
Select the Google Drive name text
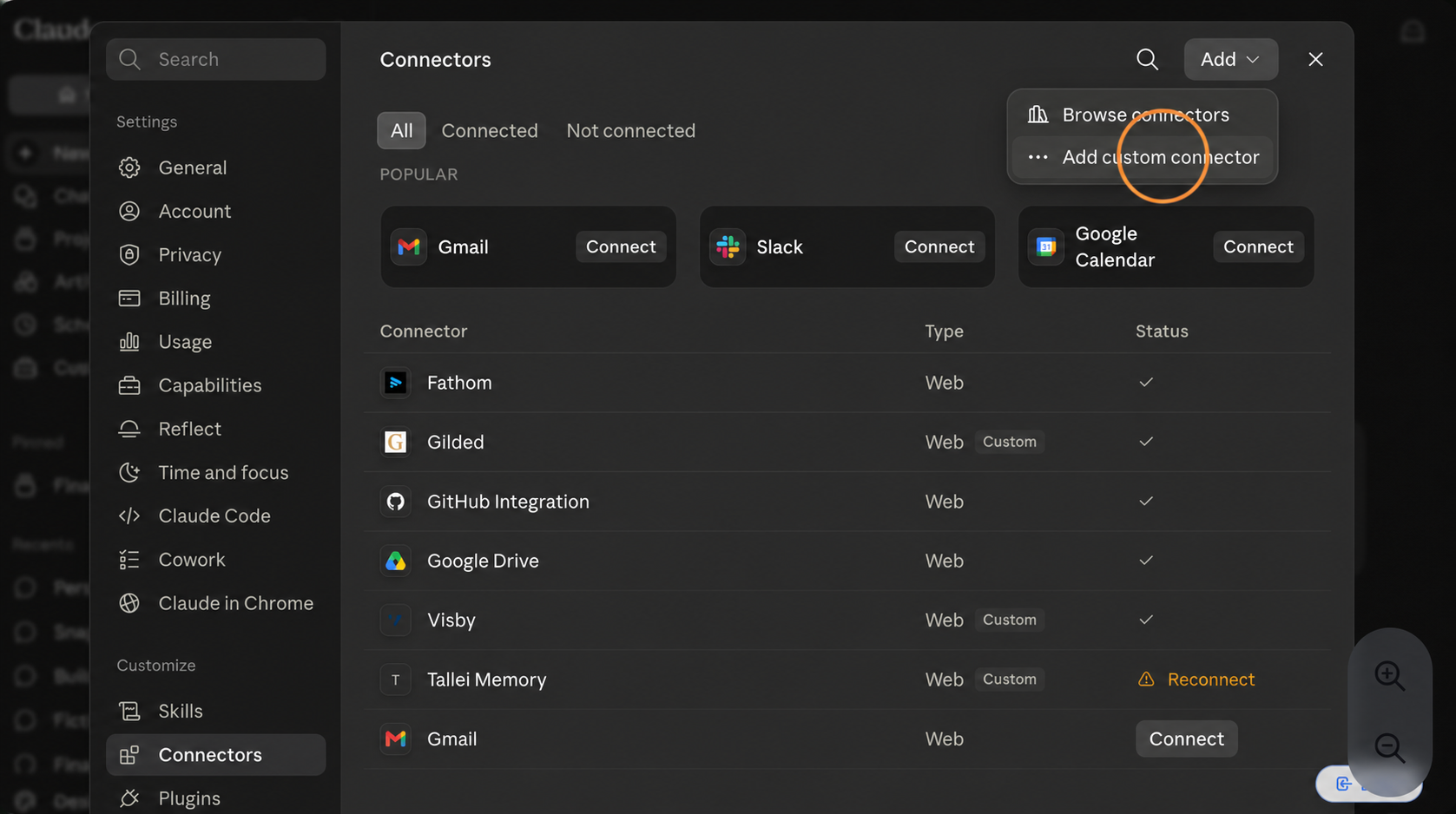(483, 561)
